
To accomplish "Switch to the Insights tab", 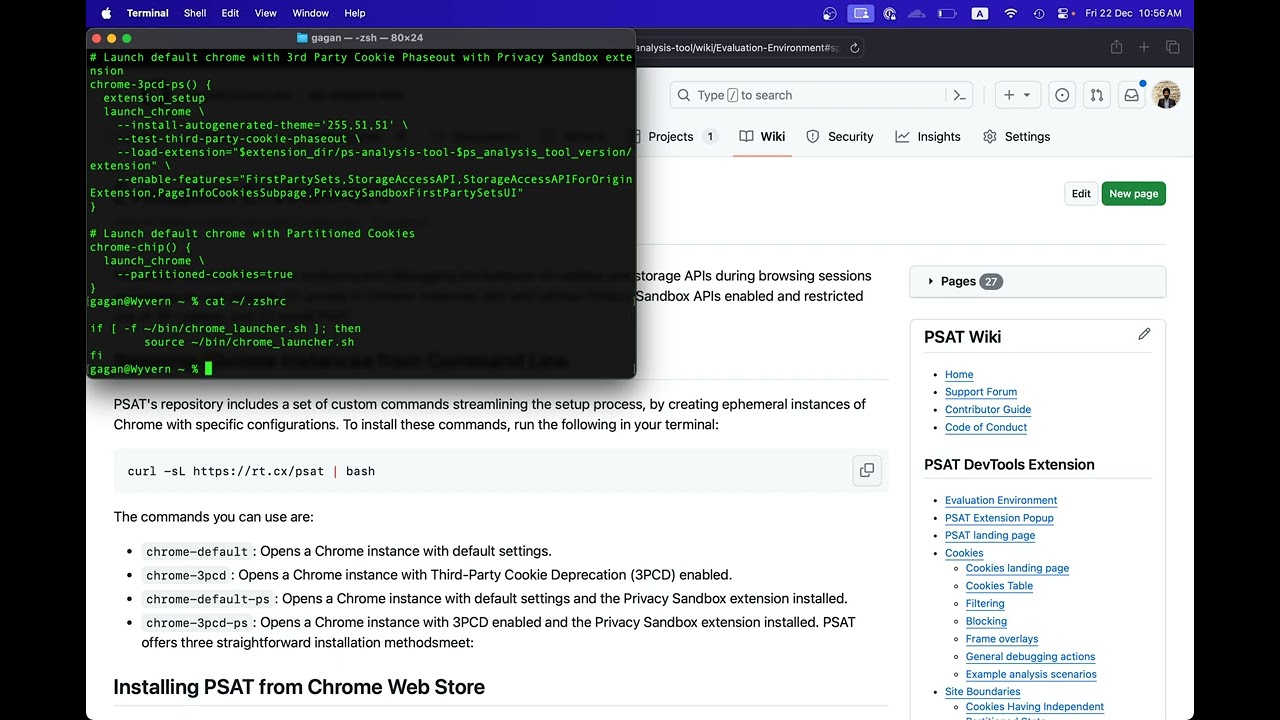I will tap(928, 137).
